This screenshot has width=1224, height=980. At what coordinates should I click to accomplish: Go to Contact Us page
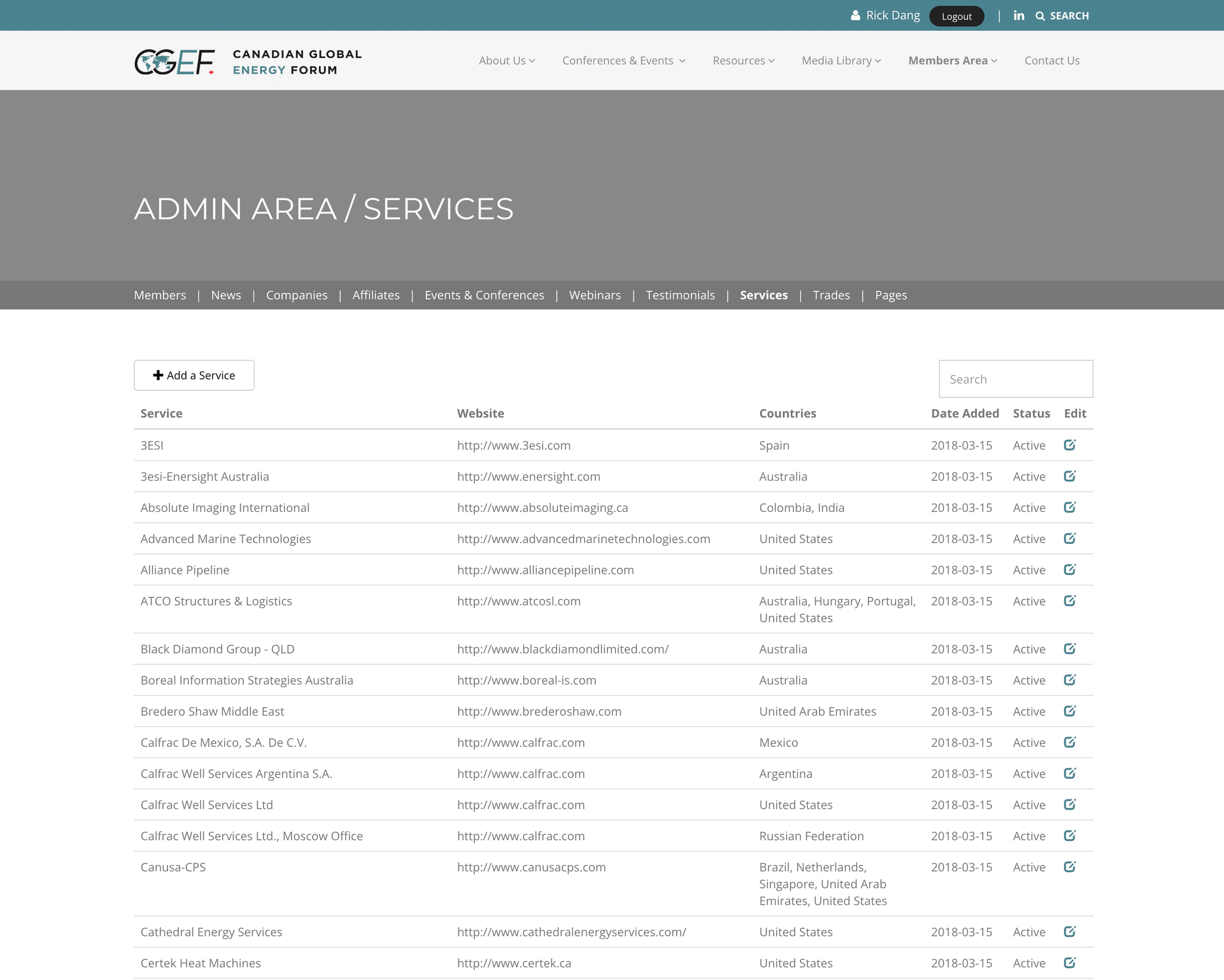click(x=1052, y=61)
